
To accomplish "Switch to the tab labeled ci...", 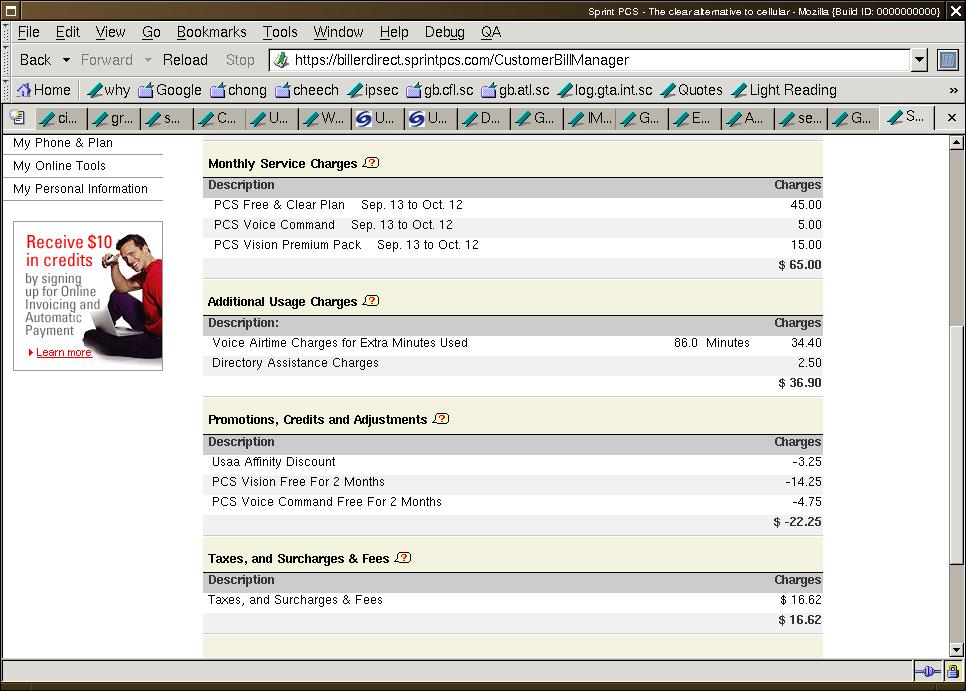I will coord(60,118).
